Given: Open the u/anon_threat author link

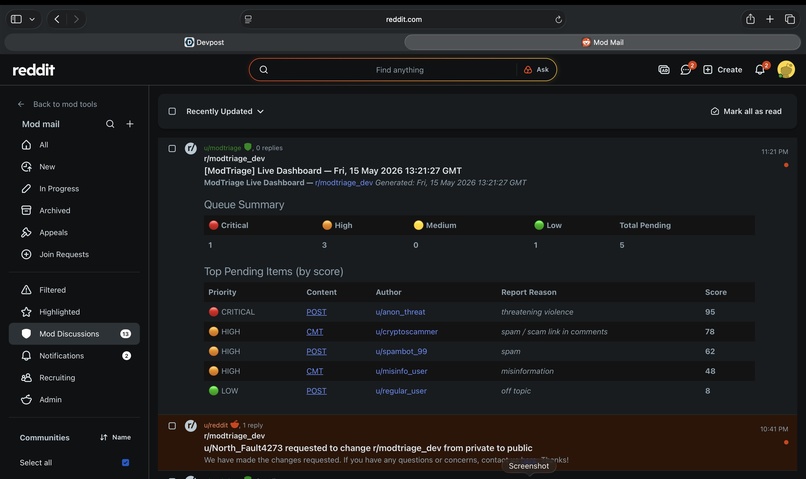Looking at the screenshot, I should click(x=400, y=312).
